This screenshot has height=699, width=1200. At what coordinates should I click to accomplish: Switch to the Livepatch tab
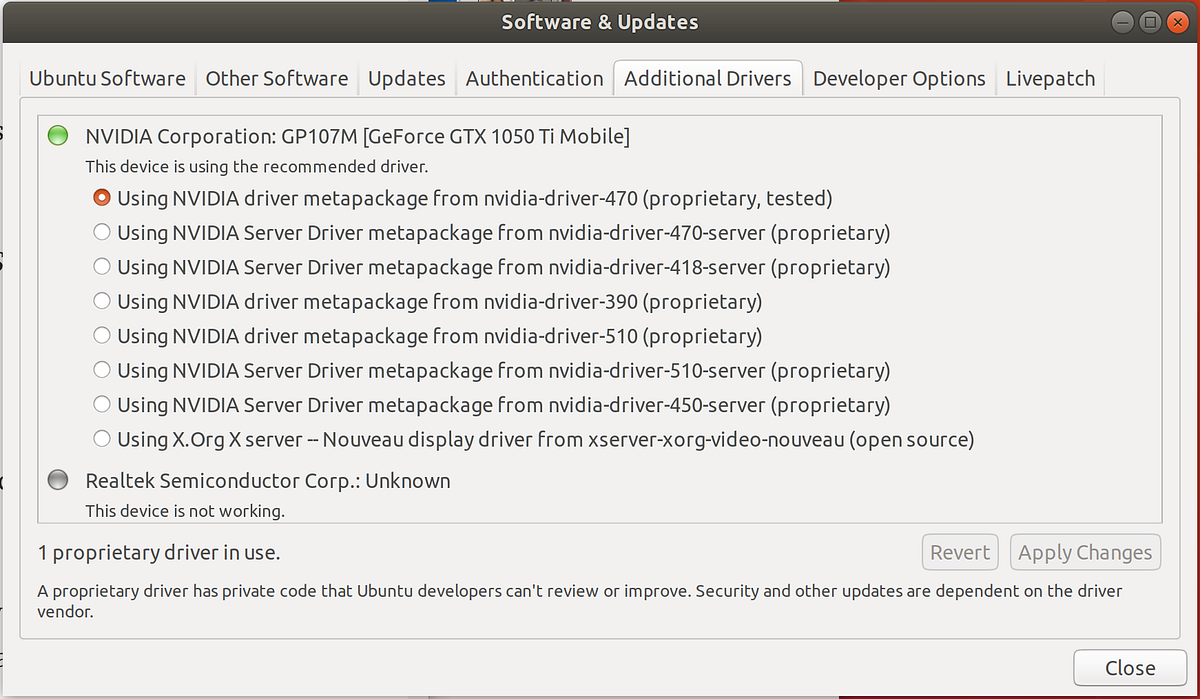click(1049, 78)
